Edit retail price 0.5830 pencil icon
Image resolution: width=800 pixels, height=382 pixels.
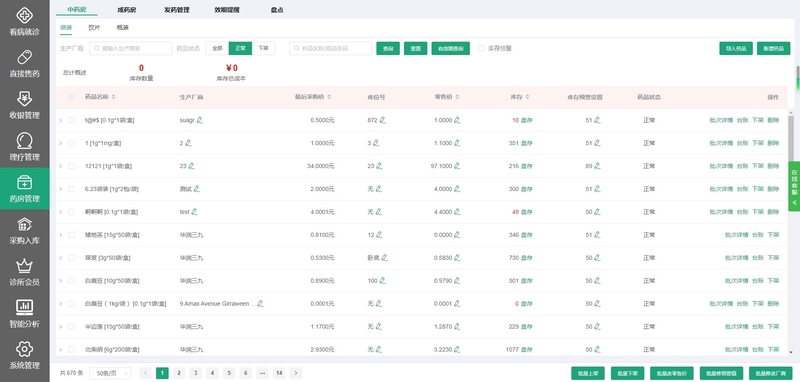[x=457, y=258]
